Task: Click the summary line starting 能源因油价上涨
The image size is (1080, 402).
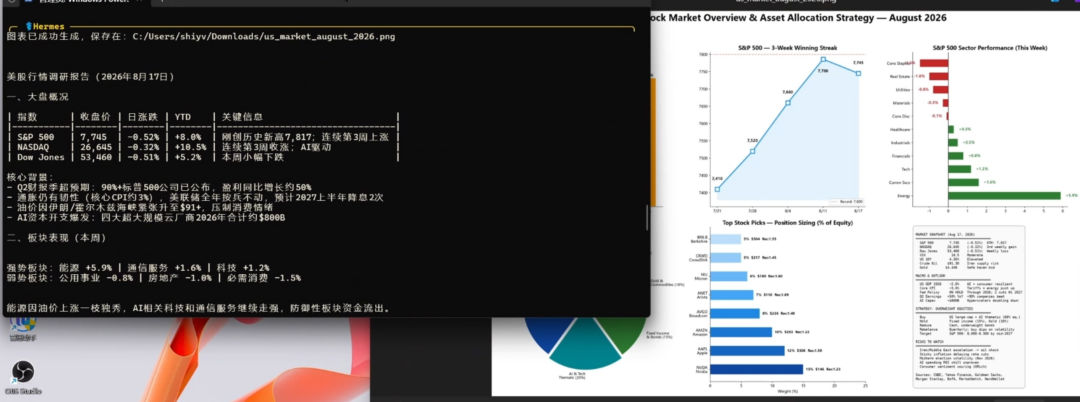Action: (198, 308)
